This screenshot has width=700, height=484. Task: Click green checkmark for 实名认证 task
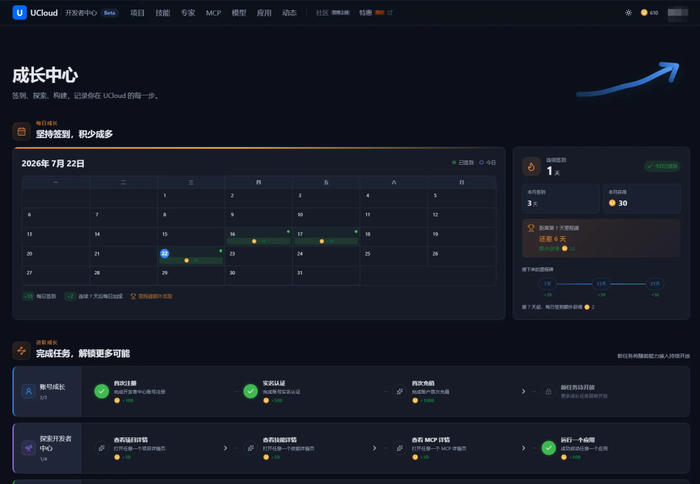coord(250,391)
